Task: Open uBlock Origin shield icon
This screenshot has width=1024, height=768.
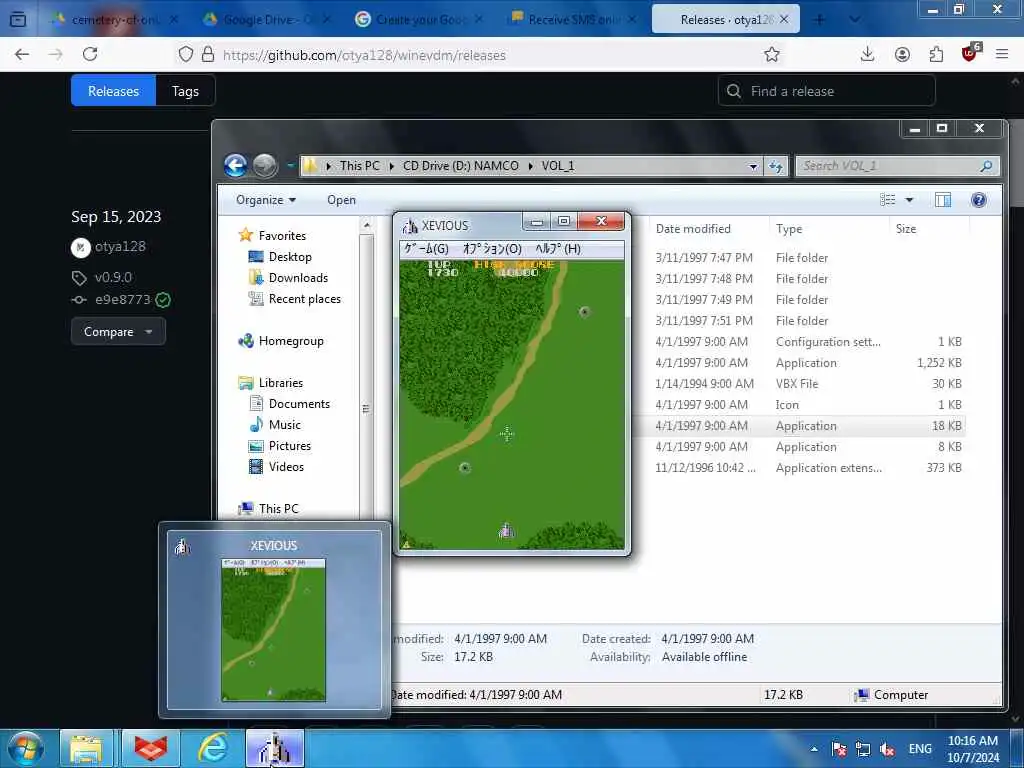Action: point(970,54)
